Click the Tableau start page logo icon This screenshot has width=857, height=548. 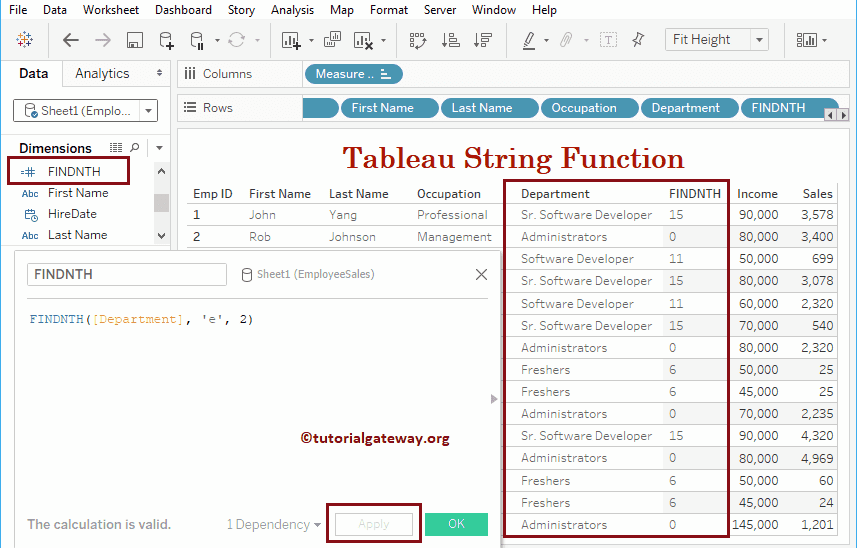tap(25, 40)
